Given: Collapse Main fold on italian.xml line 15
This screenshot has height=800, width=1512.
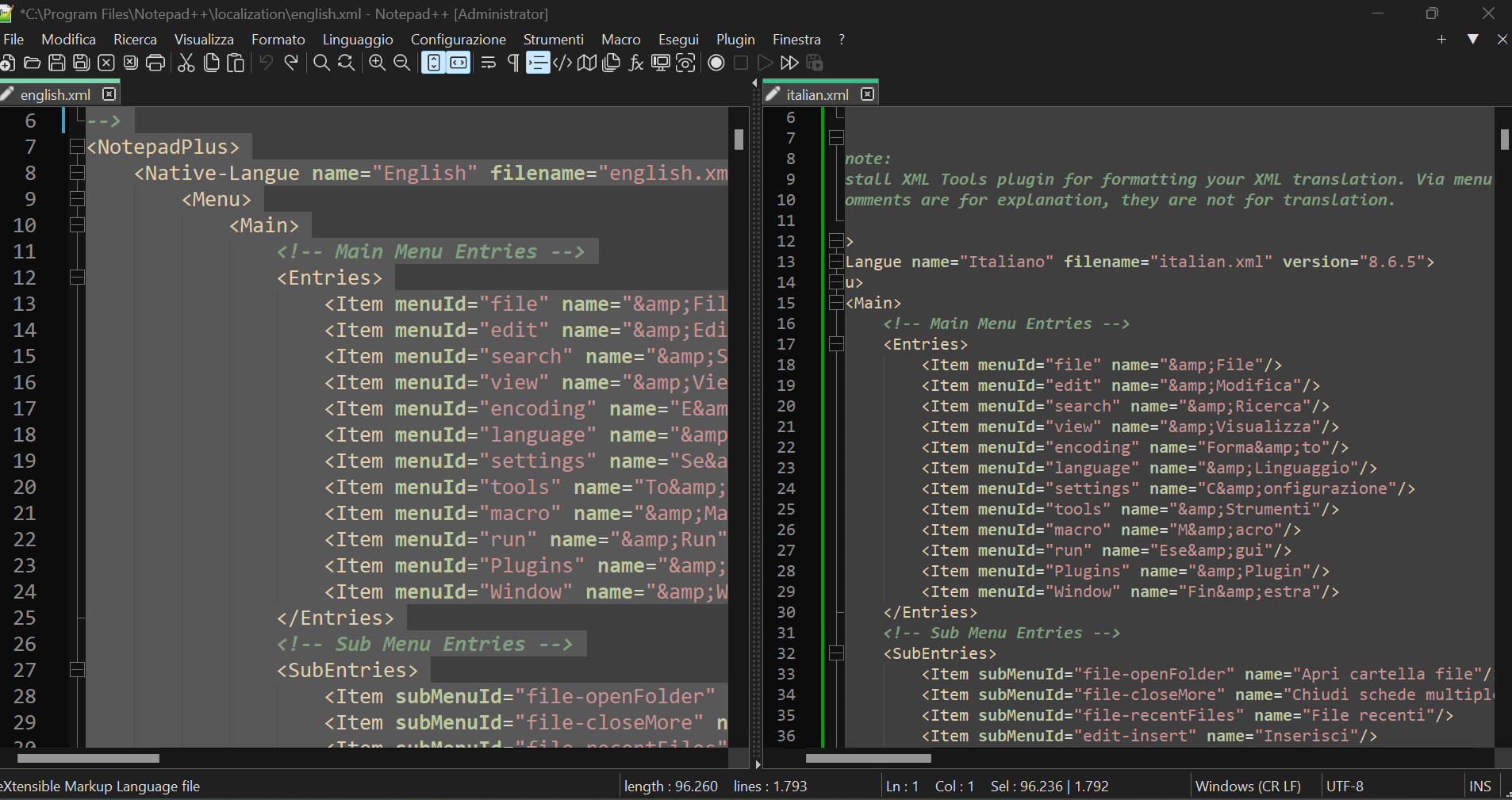Looking at the screenshot, I should coord(836,303).
